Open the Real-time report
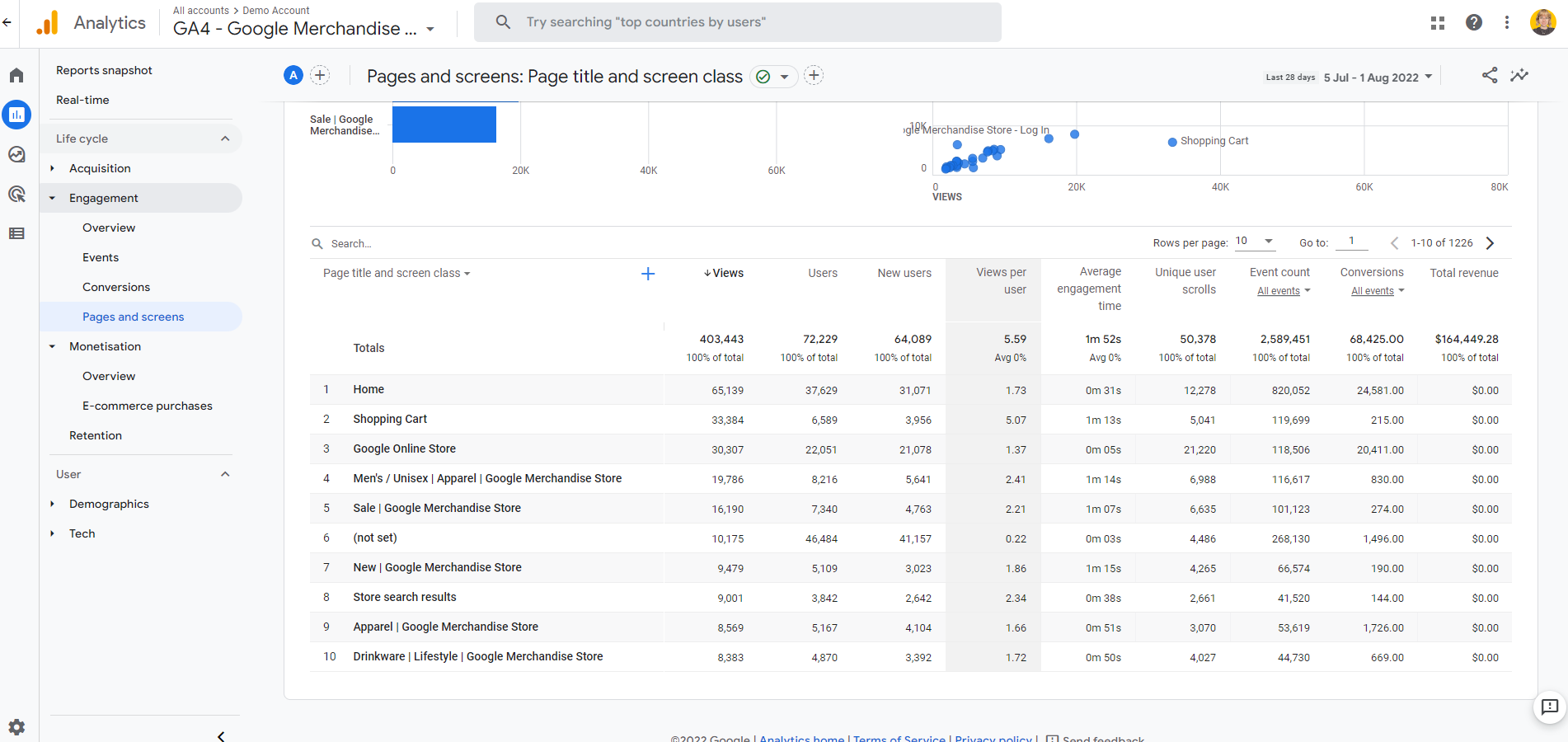 82,100
